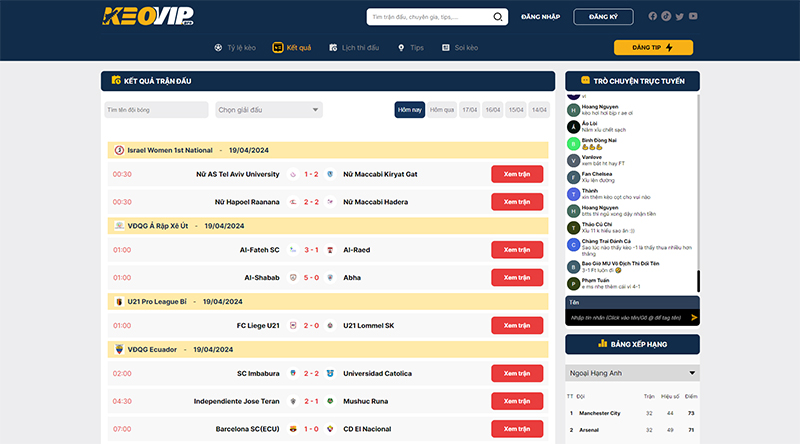Open Kết quả menu item
The image size is (800, 444).
click(x=292, y=47)
